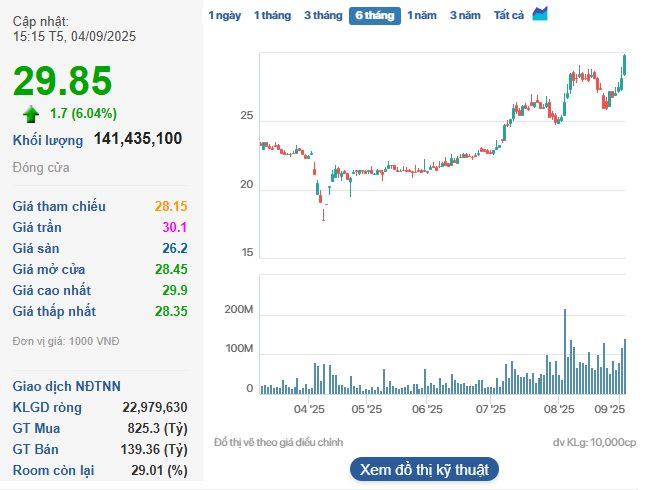Switch to the 1 tháng range
This screenshot has height=490, width=649.
click(x=271, y=15)
